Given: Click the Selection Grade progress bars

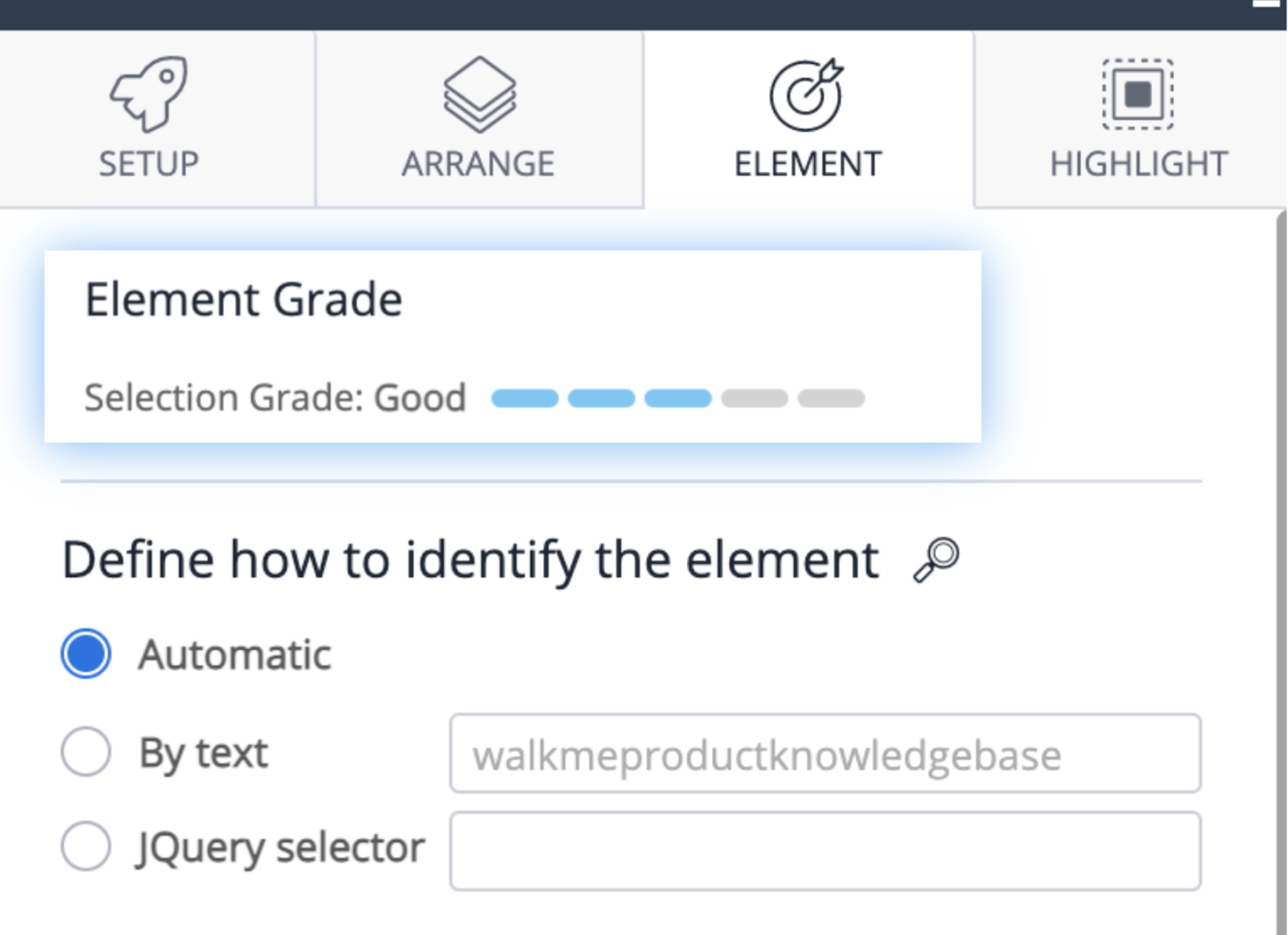Looking at the screenshot, I should tap(678, 397).
